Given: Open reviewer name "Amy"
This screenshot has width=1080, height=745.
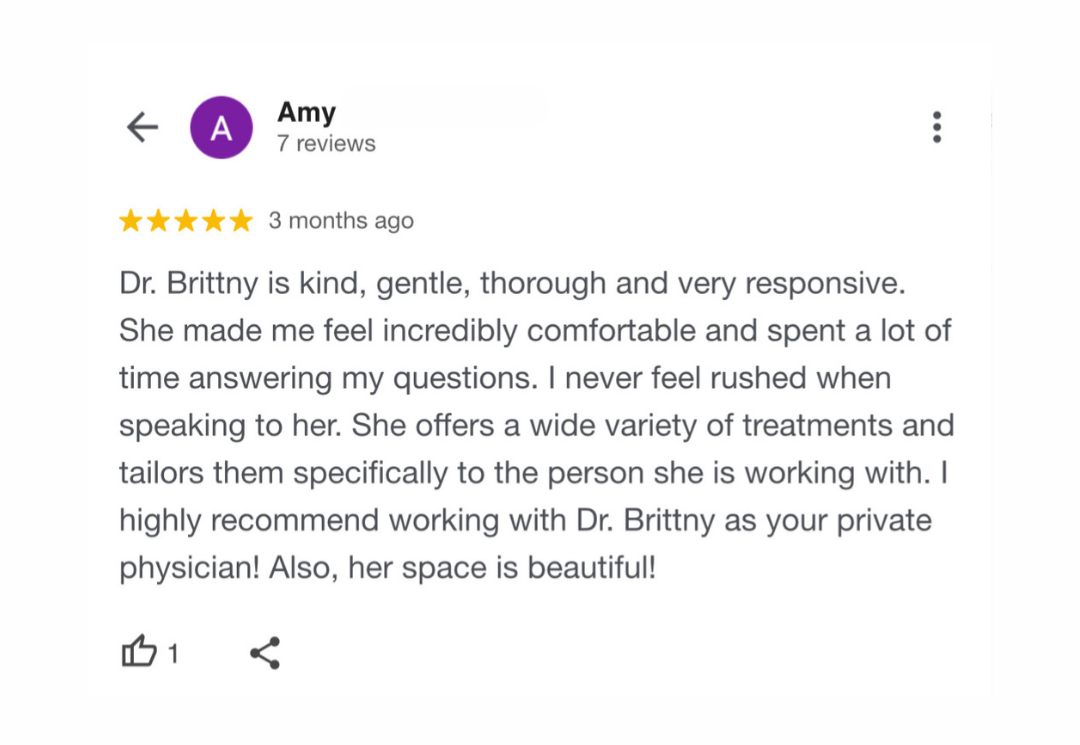Looking at the screenshot, I should click(306, 112).
